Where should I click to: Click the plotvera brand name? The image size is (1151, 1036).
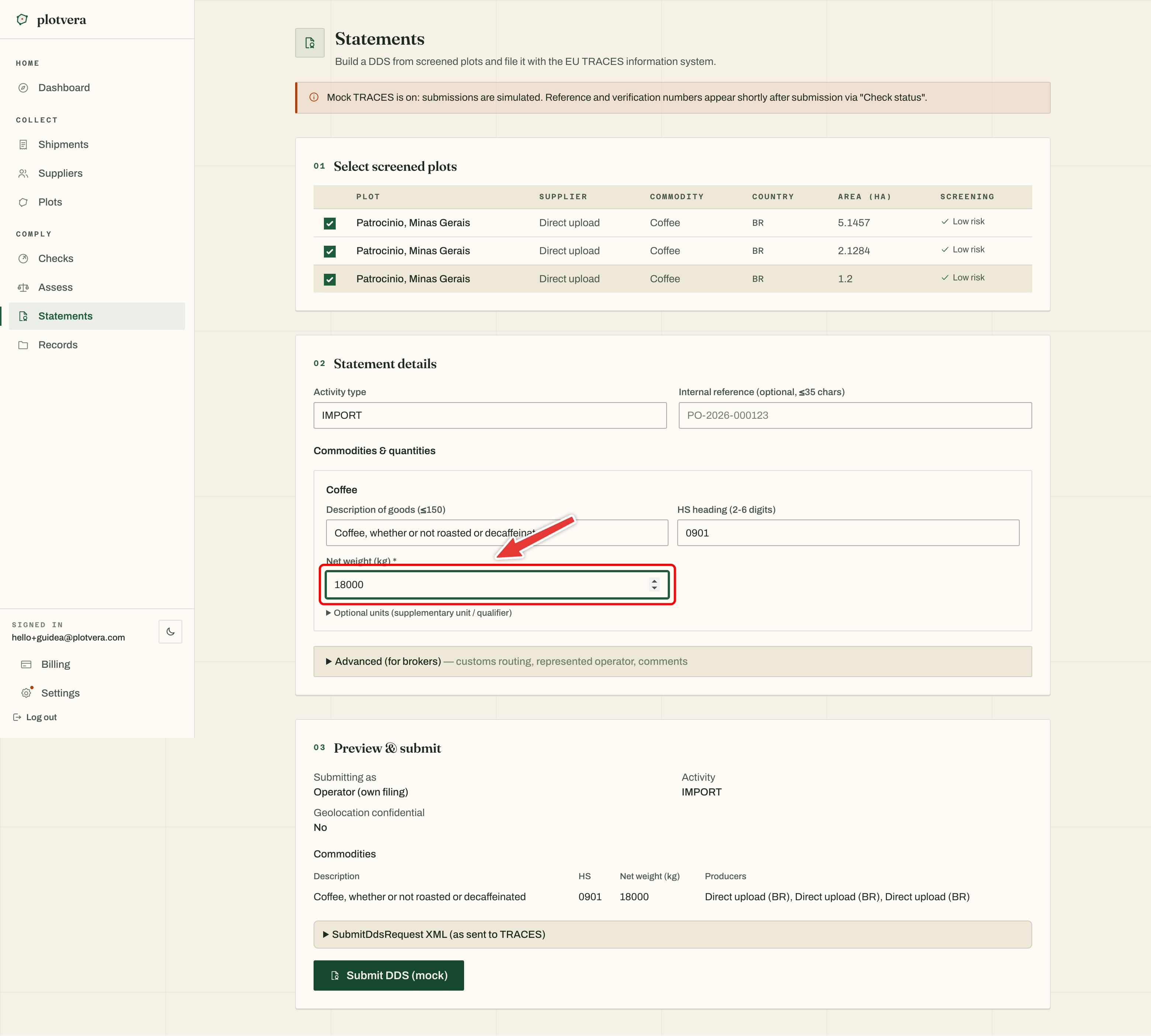pos(62,20)
